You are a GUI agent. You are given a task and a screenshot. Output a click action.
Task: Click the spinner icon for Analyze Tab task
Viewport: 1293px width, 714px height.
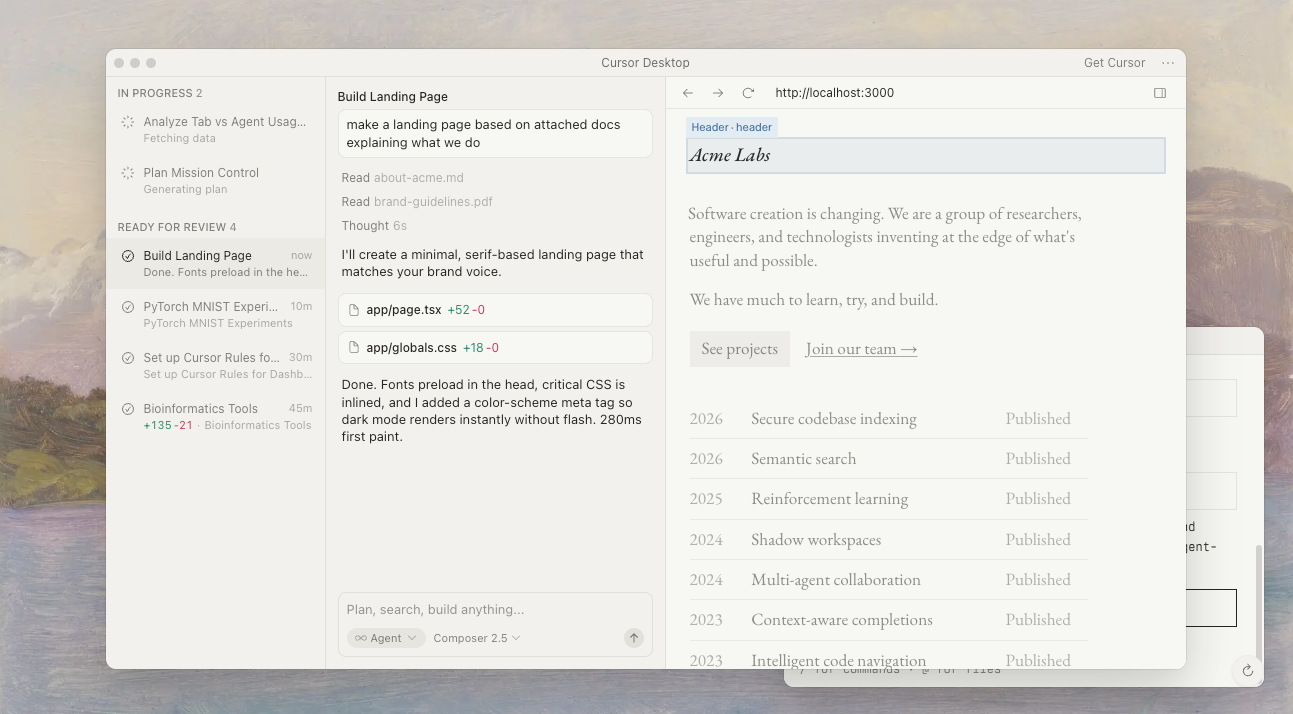coord(128,122)
